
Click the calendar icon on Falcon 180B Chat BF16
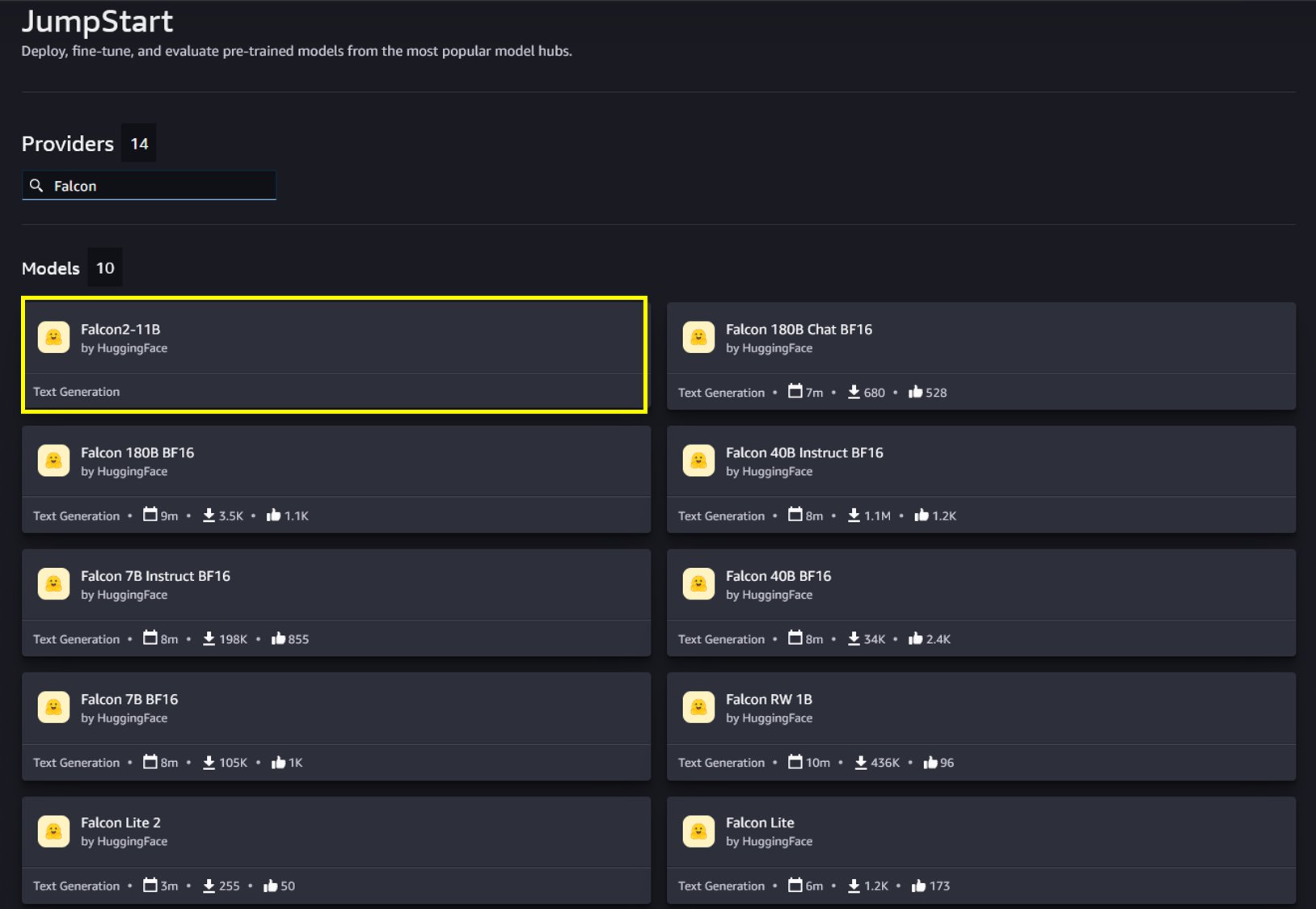click(x=795, y=391)
